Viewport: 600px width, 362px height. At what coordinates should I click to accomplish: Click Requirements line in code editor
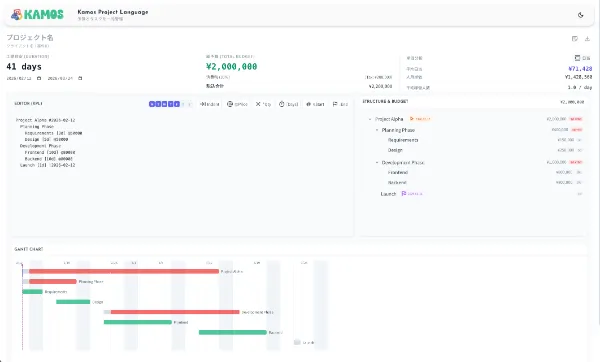pyautogui.click(x=53, y=133)
